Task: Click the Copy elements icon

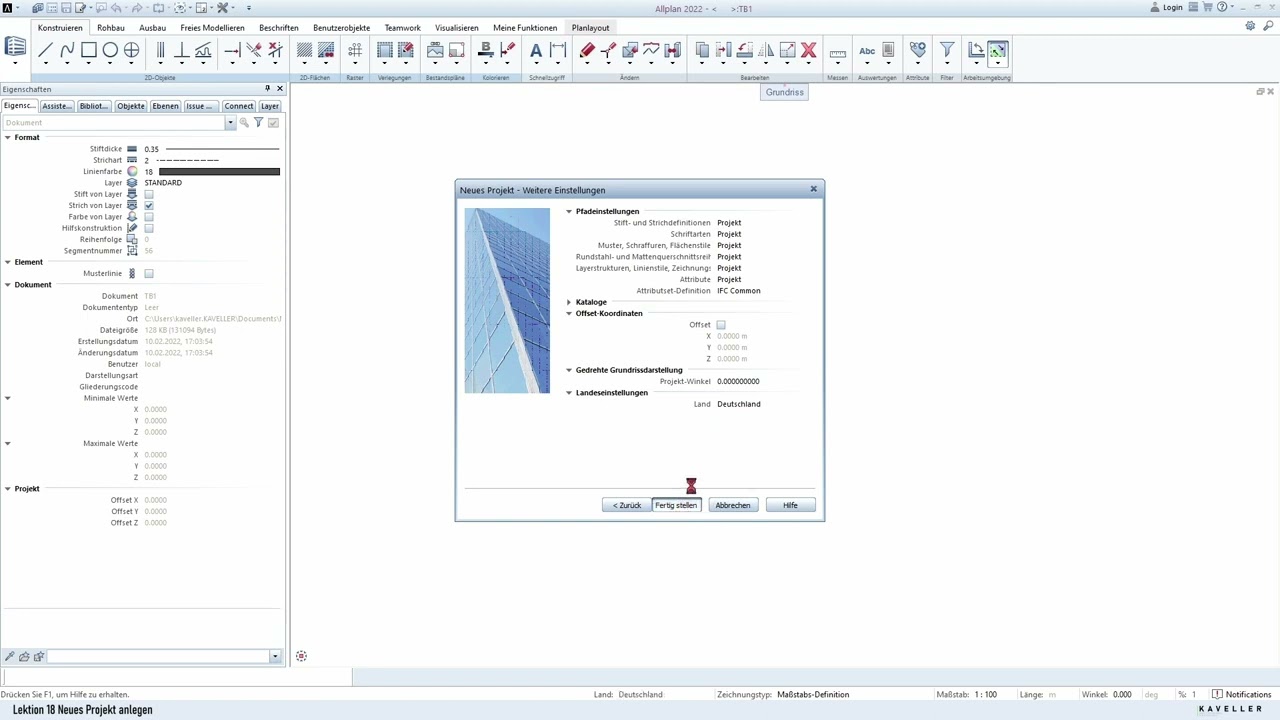Action: point(702,50)
